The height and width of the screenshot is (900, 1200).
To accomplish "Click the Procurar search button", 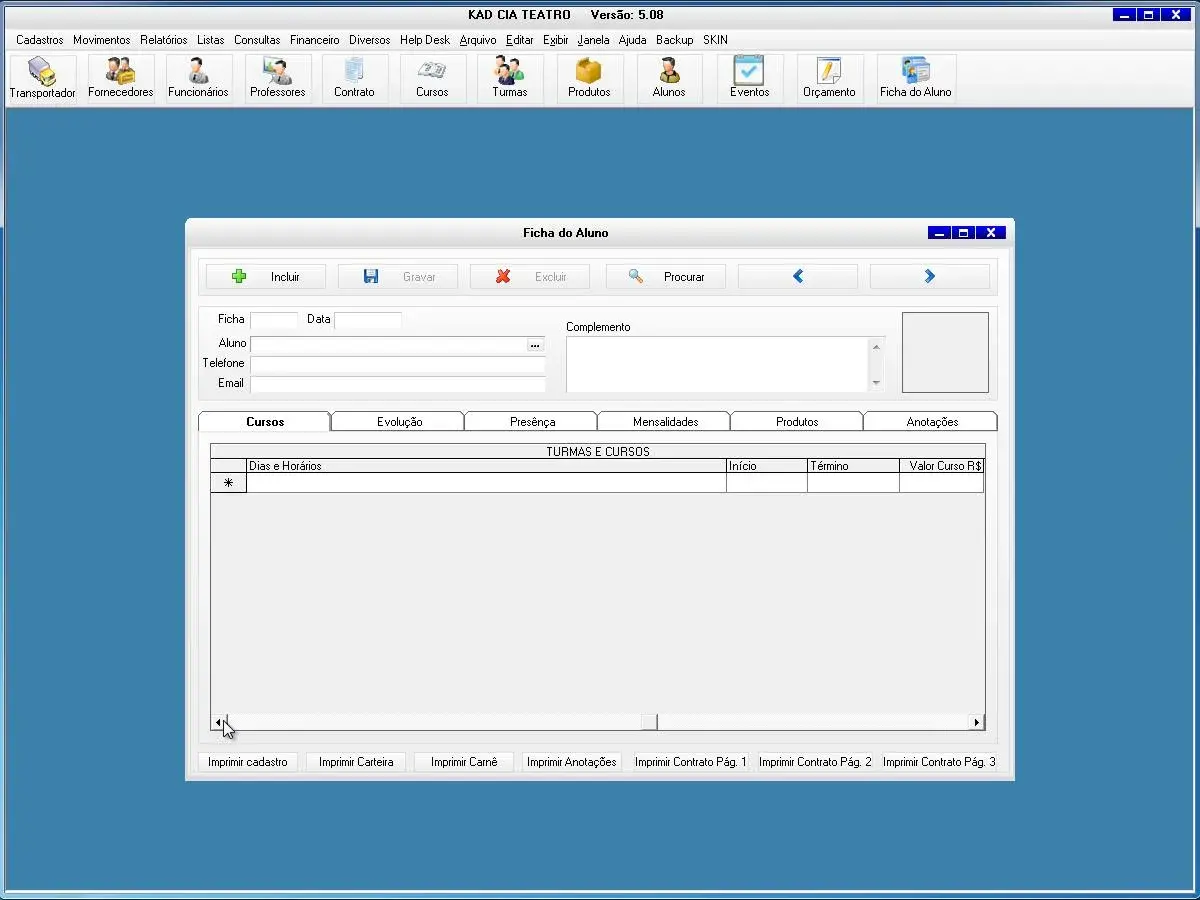I will 666,277.
